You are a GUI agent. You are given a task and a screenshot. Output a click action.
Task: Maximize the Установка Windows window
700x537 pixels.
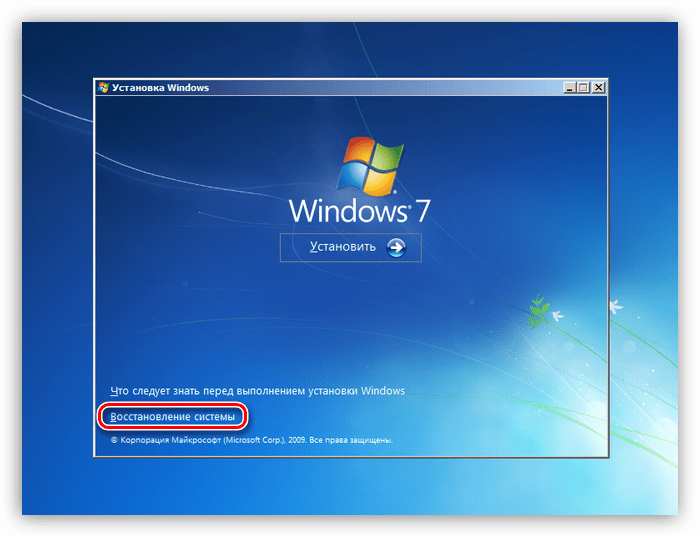(583, 87)
